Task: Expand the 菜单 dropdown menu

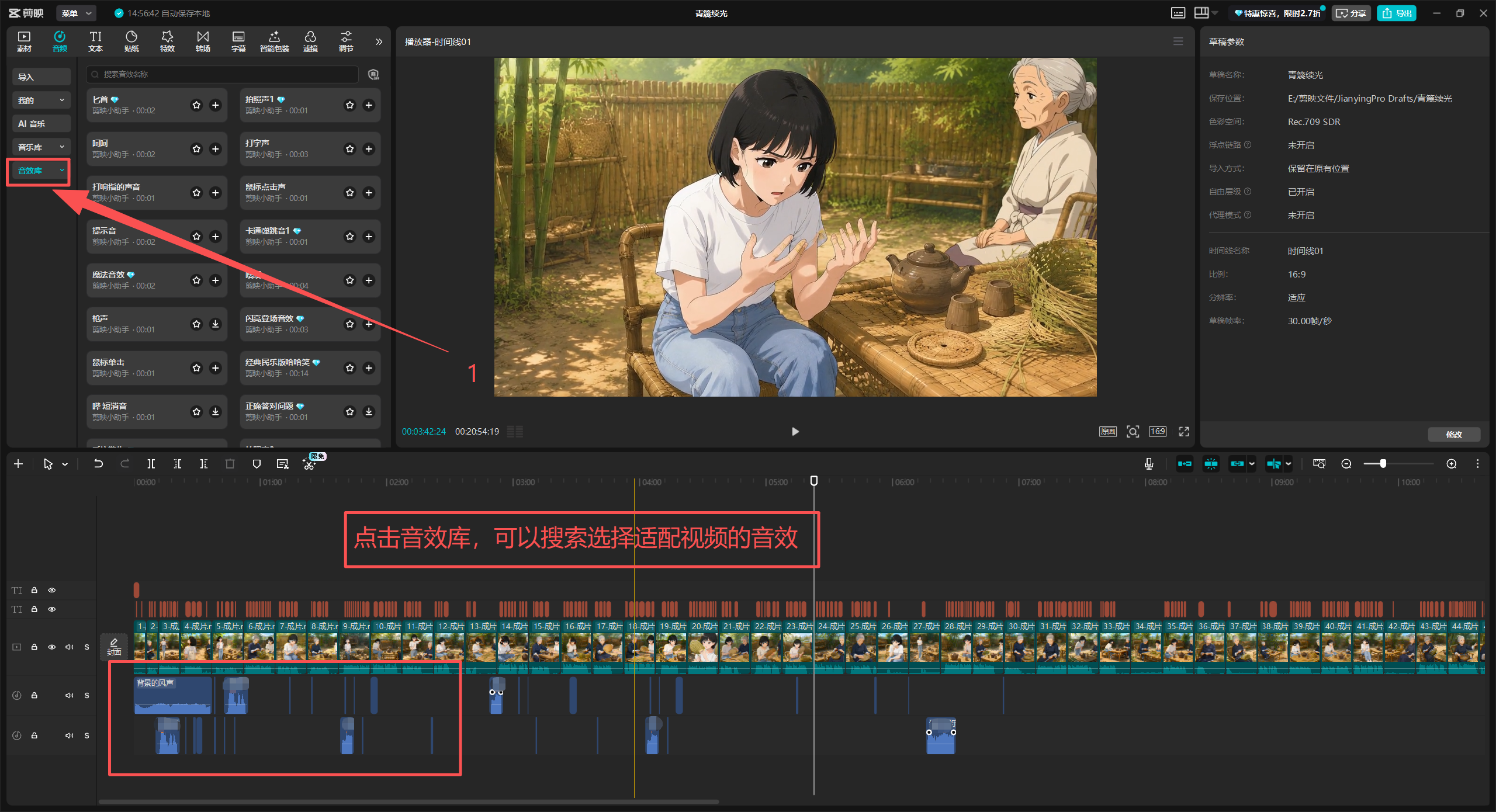Action: 77,13
